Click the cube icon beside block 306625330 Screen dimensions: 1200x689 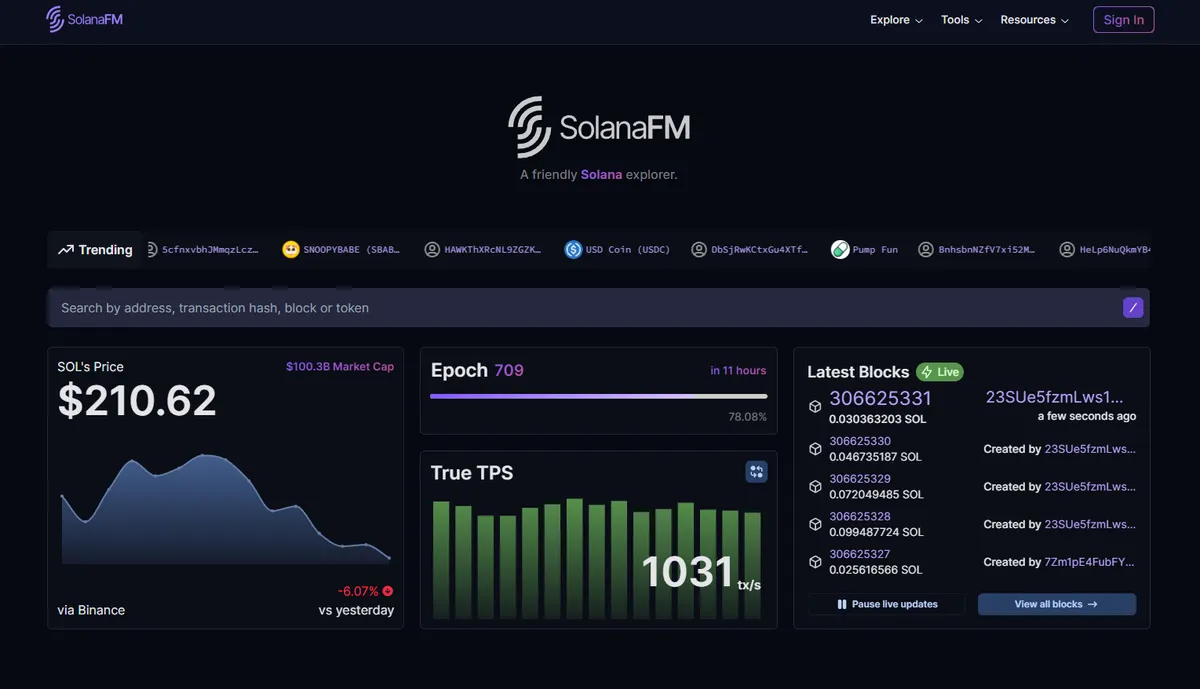(815, 449)
